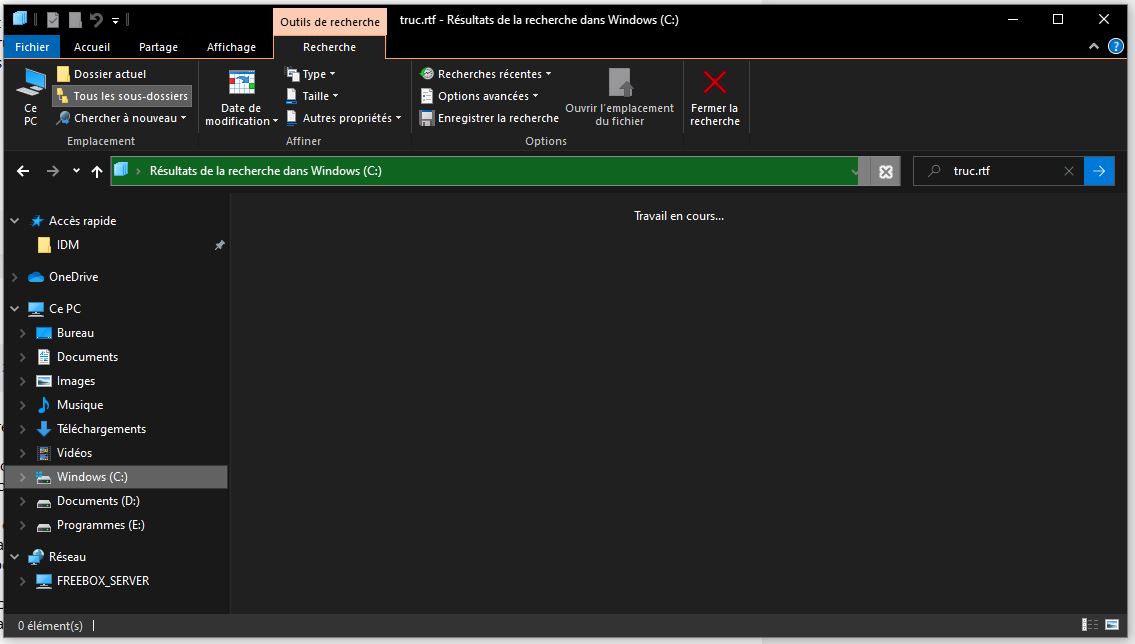Screen dimensions: 1135x644
Task: Click Outils de recherche contextual tab
Action: coord(330,22)
